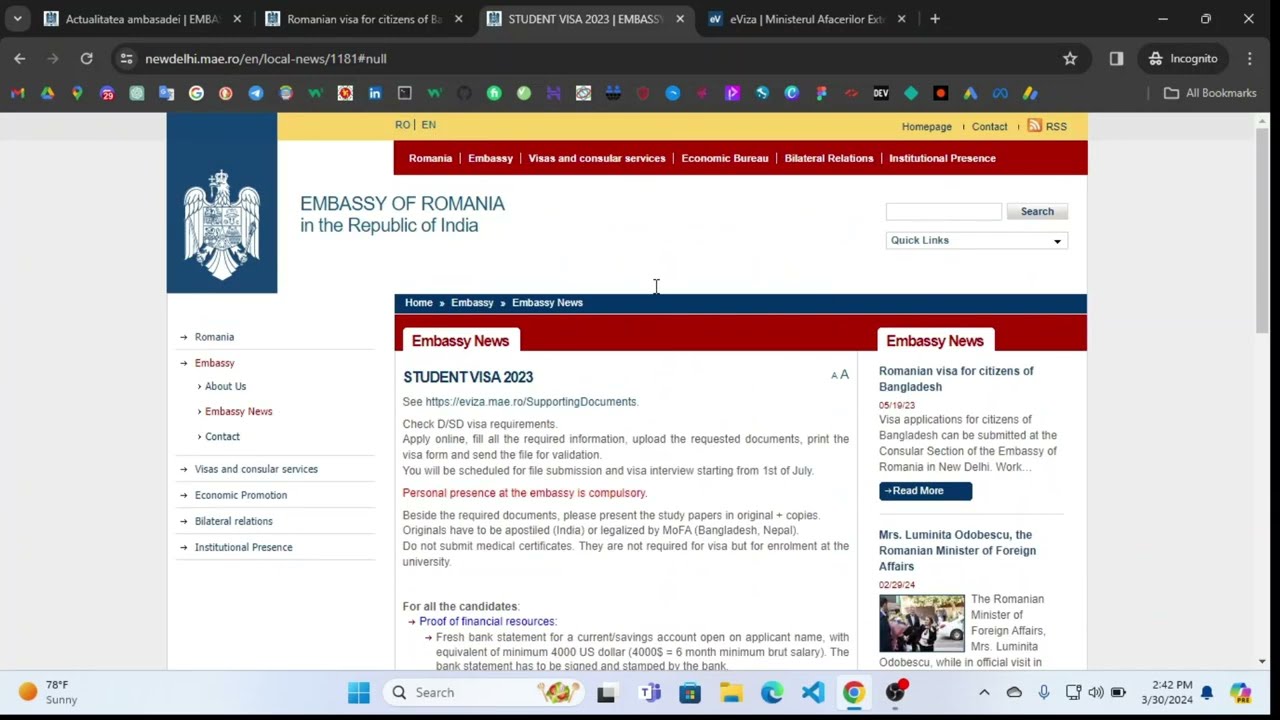Open the Quick Links dropdown

coord(976,240)
